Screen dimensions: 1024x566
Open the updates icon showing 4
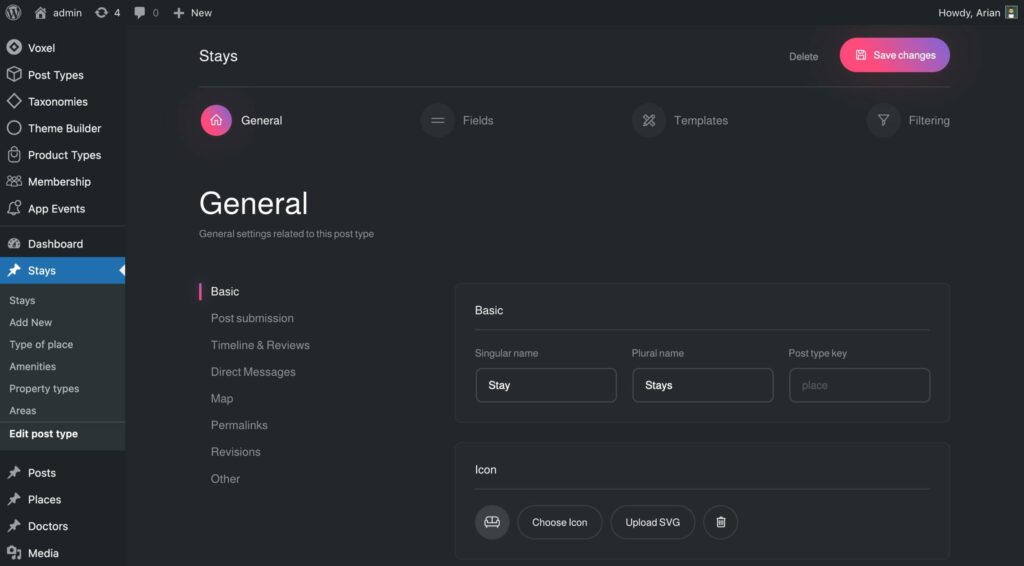102,13
